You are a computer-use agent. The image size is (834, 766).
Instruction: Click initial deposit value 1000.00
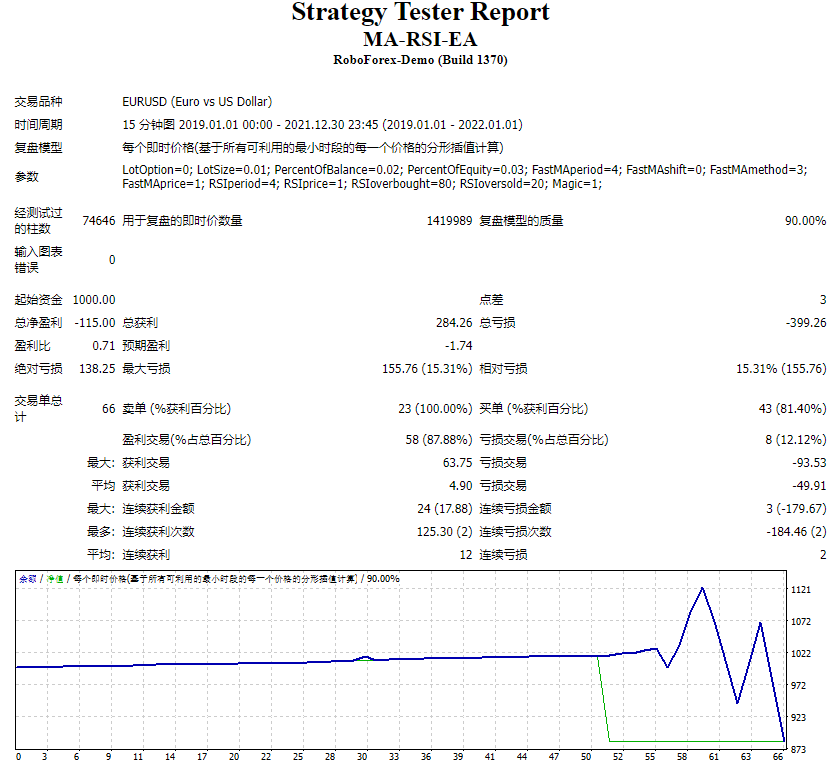pyautogui.click(x=94, y=299)
